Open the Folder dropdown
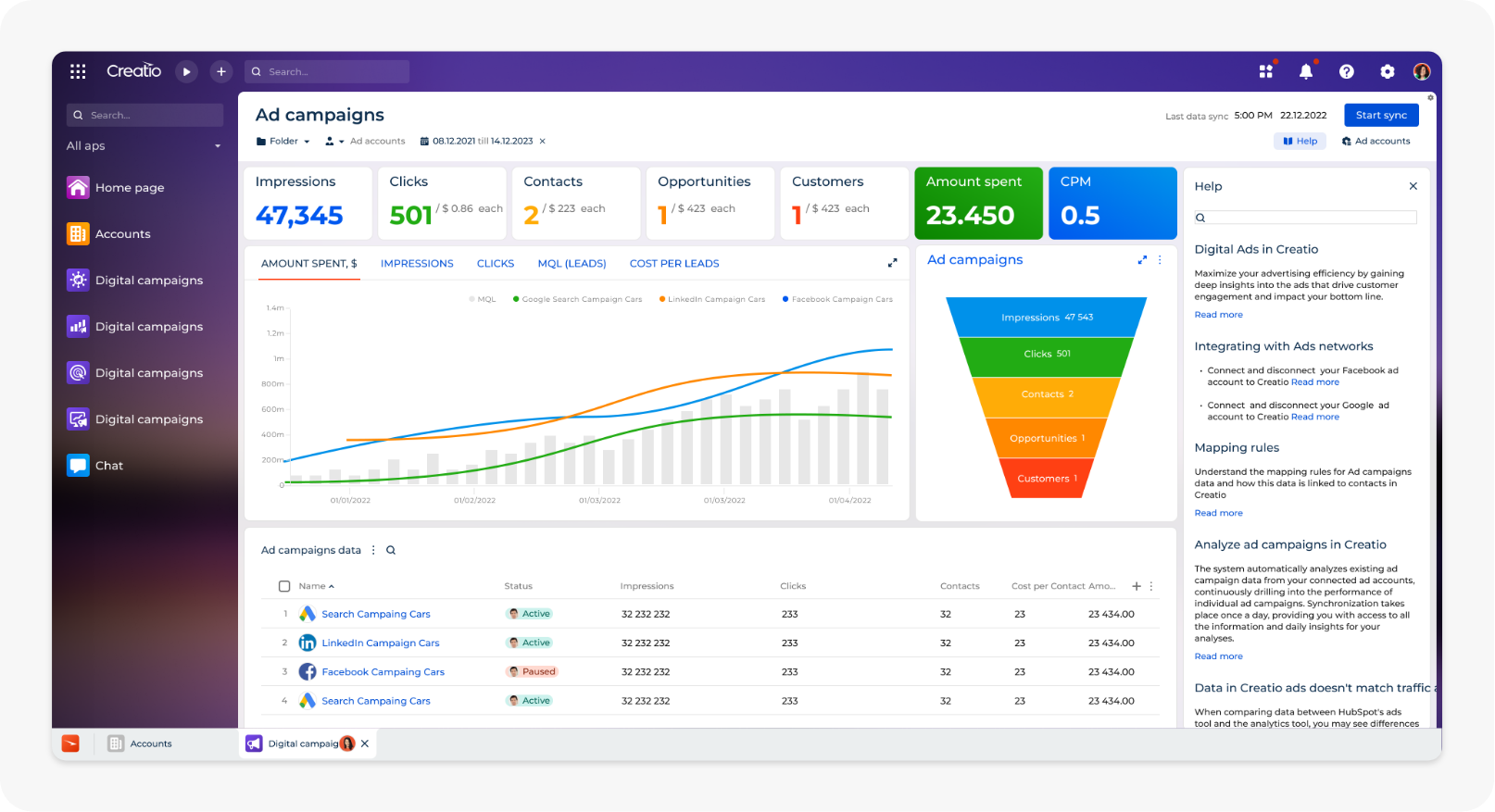The image size is (1495, 812). (x=283, y=142)
